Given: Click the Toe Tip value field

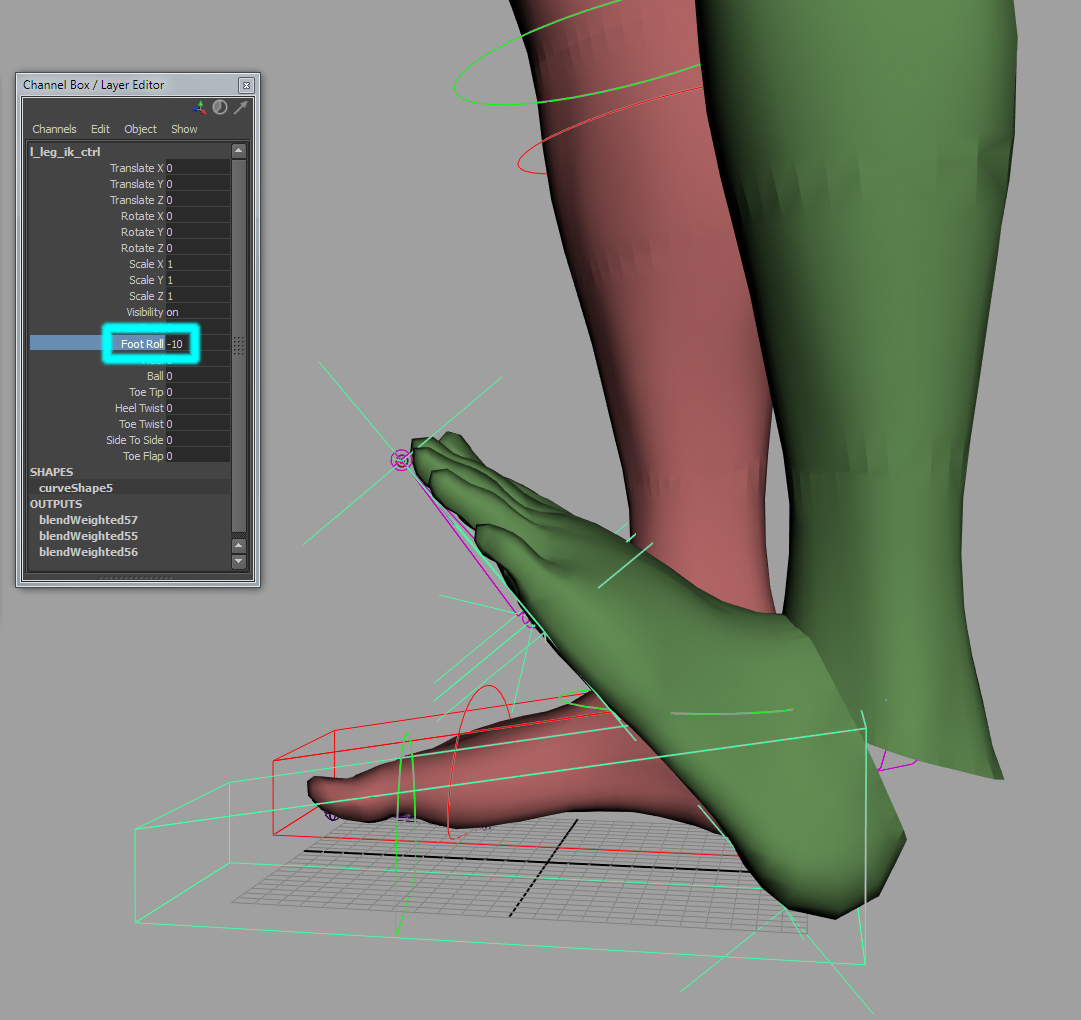Looking at the screenshot, I should pyautogui.click(x=198, y=392).
